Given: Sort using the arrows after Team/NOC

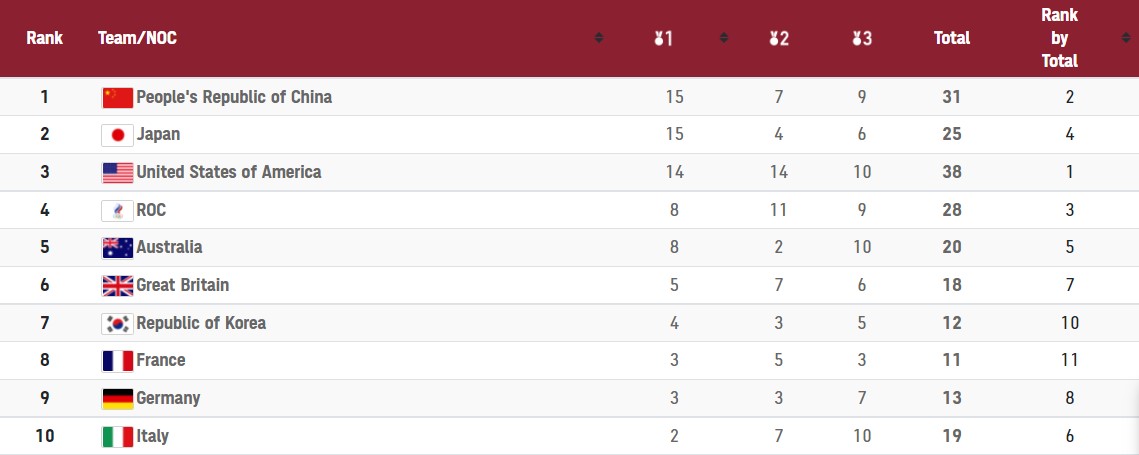Looking at the screenshot, I should (x=598, y=38).
